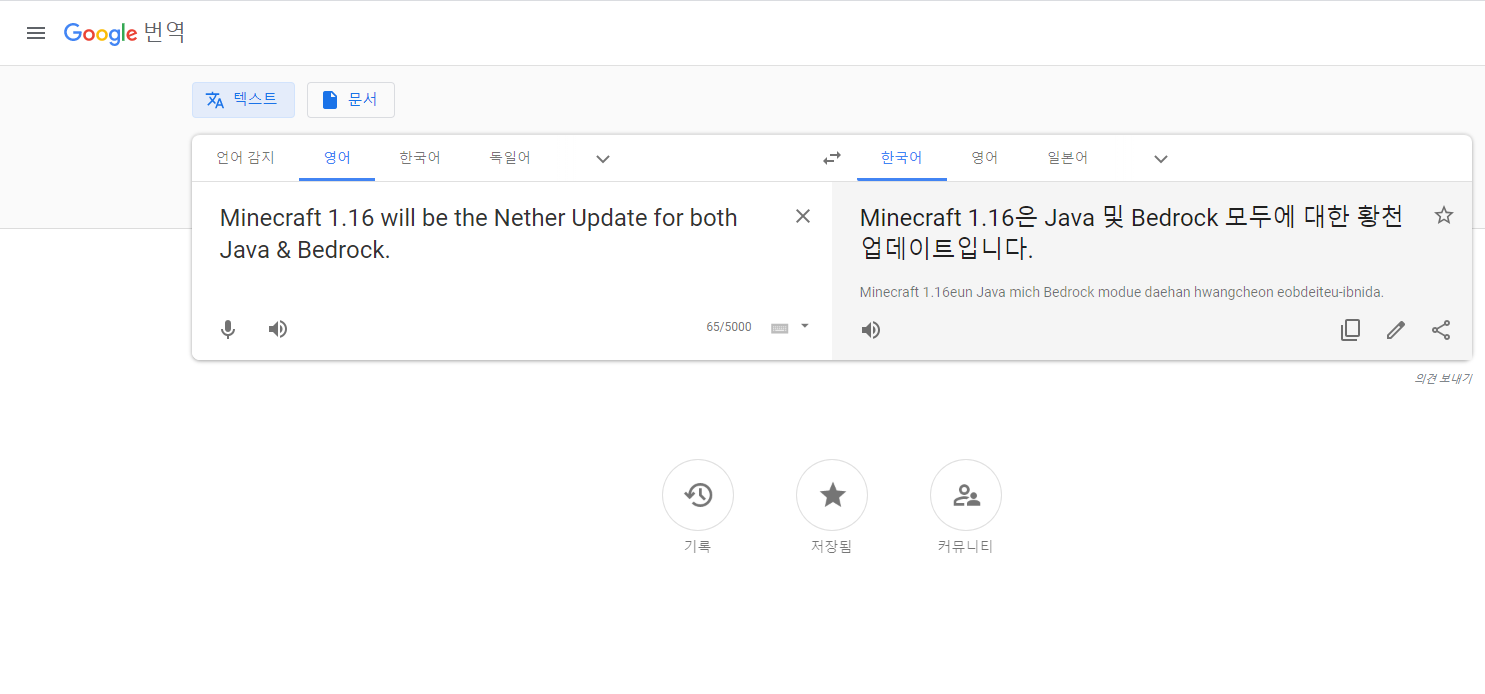Click the Google 번역 logo

click(x=124, y=33)
